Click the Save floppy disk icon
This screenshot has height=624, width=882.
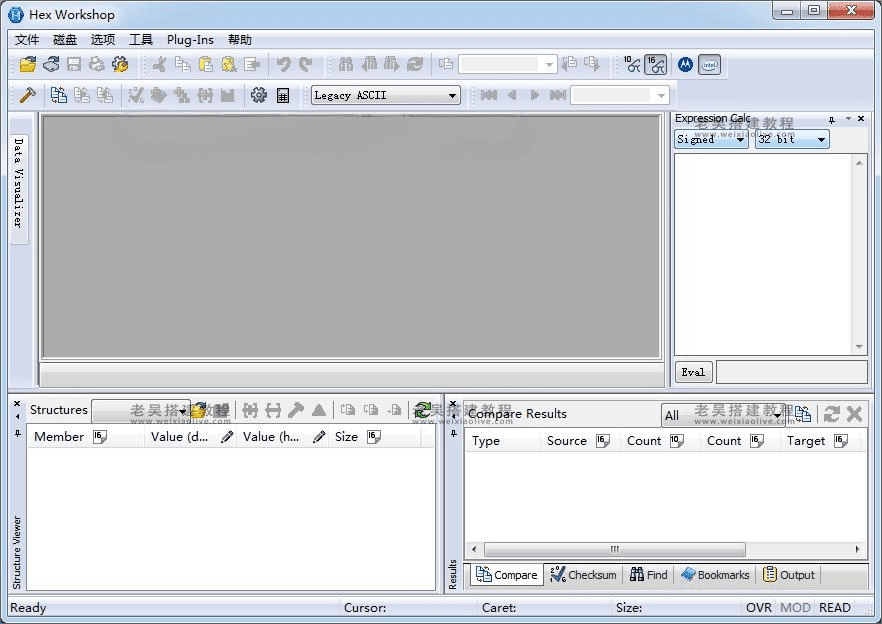74,64
